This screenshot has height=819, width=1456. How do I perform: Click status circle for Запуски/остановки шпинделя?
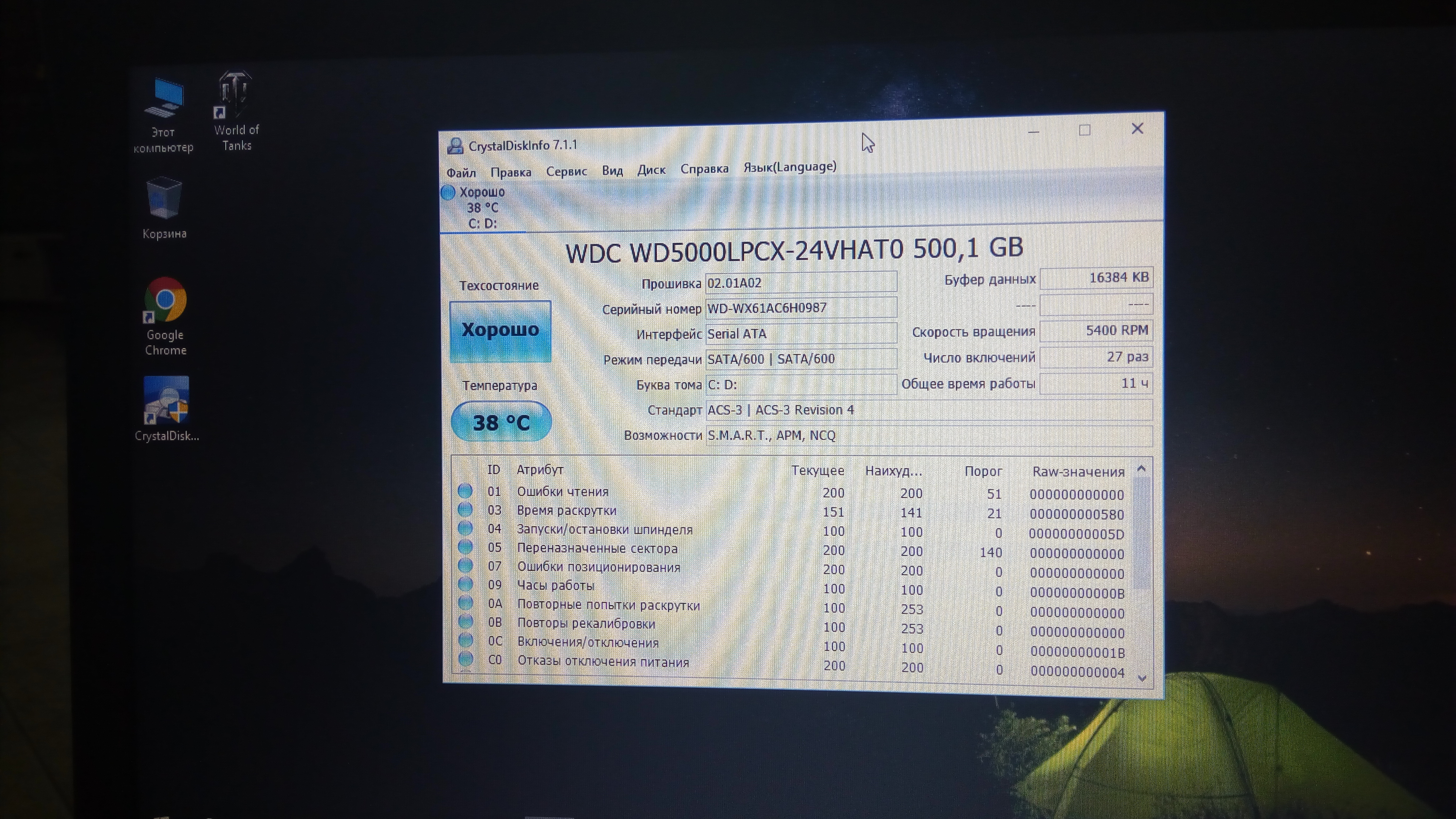click(465, 529)
